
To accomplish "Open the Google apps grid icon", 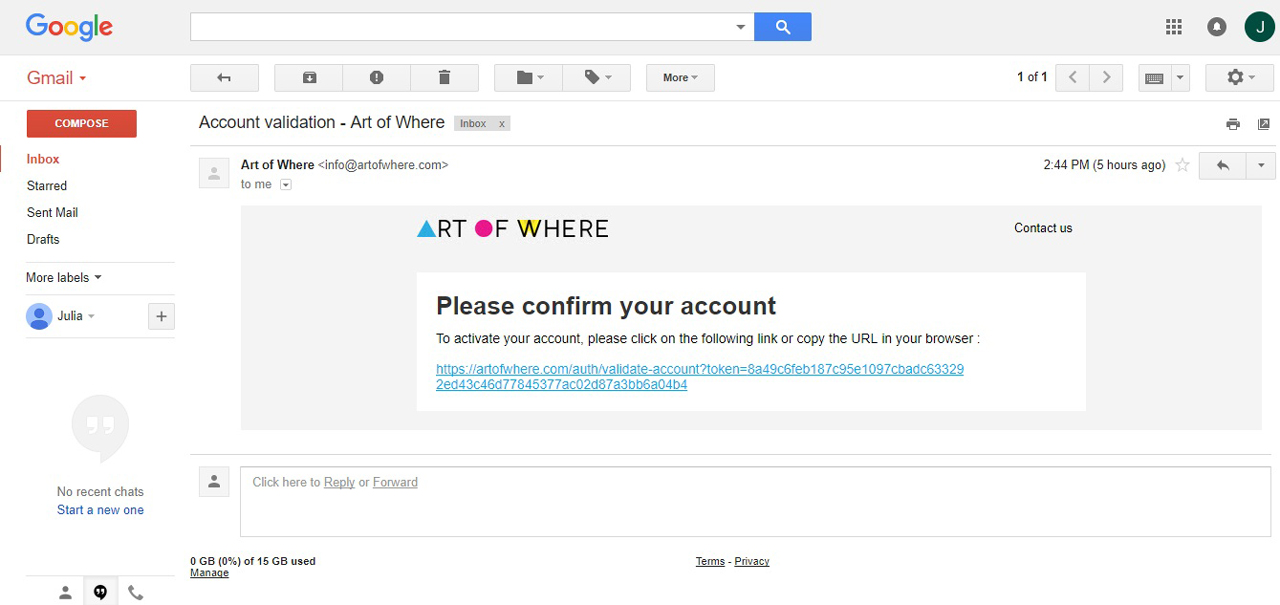I will coord(1174,27).
